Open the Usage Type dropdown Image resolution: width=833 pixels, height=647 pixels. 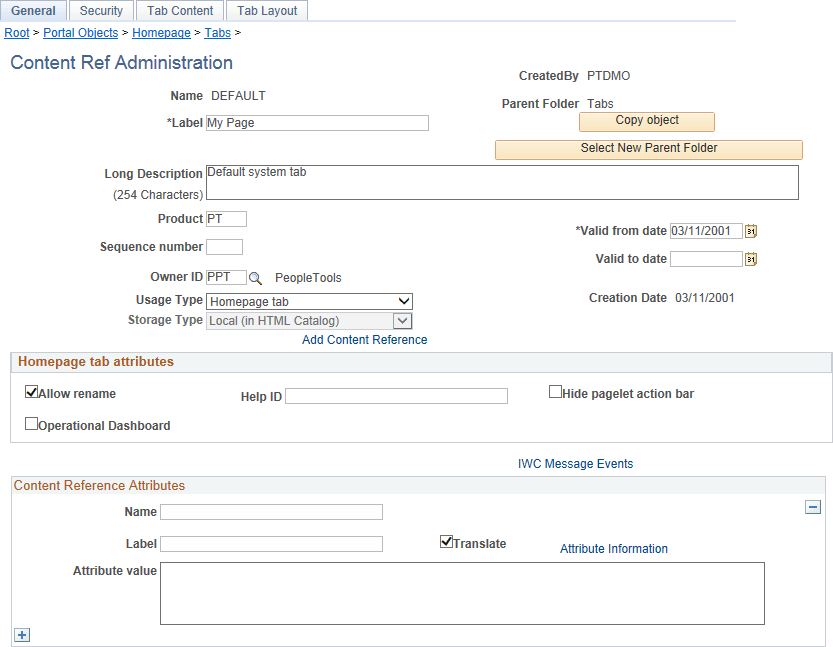pyautogui.click(x=406, y=301)
